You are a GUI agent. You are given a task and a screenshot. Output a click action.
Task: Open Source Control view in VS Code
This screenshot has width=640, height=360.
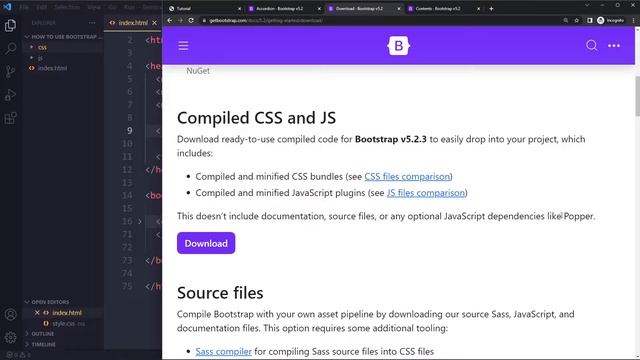pyautogui.click(x=10, y=72)
